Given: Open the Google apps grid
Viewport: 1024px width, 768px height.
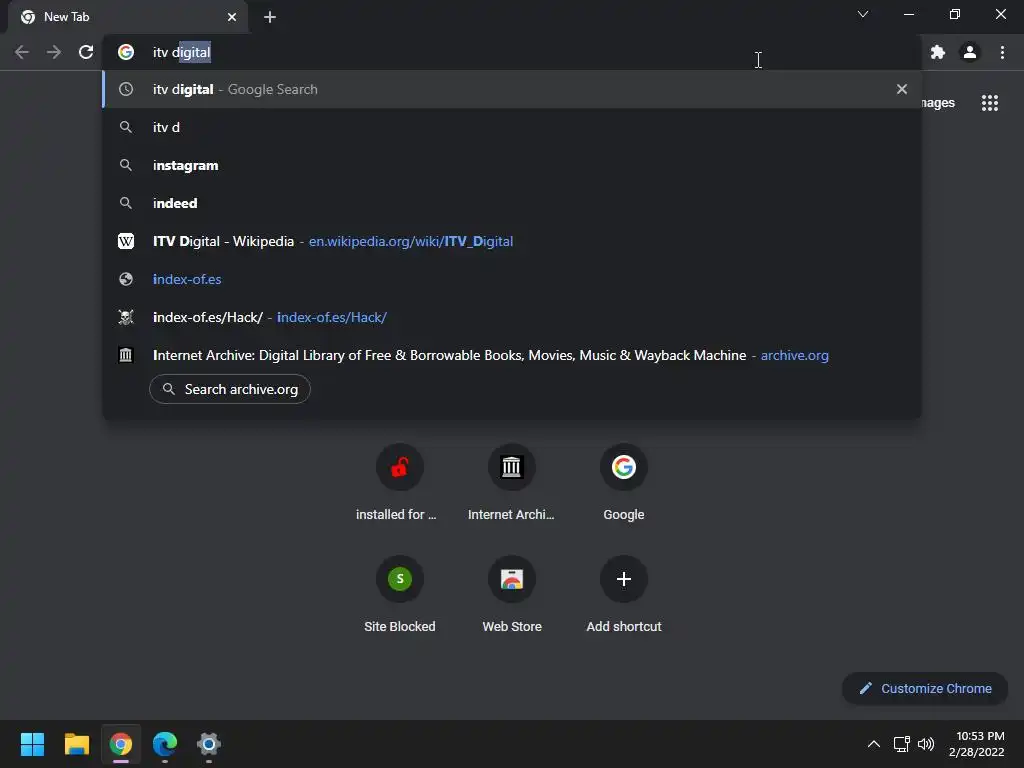Looking at the screenshot, I should pyautogui.click(x=990, y=103).
